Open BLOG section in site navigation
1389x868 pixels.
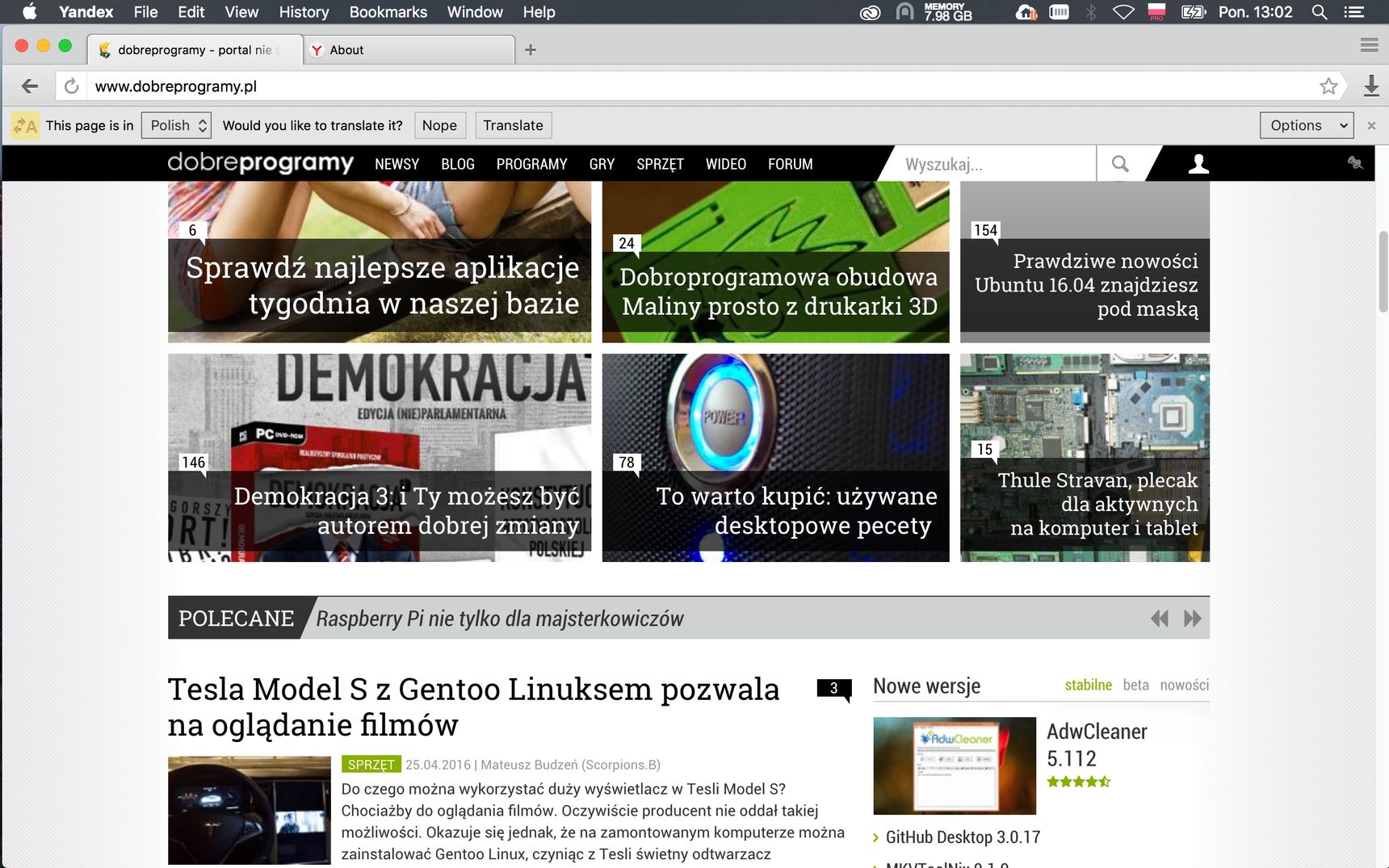tap(458, 164)
